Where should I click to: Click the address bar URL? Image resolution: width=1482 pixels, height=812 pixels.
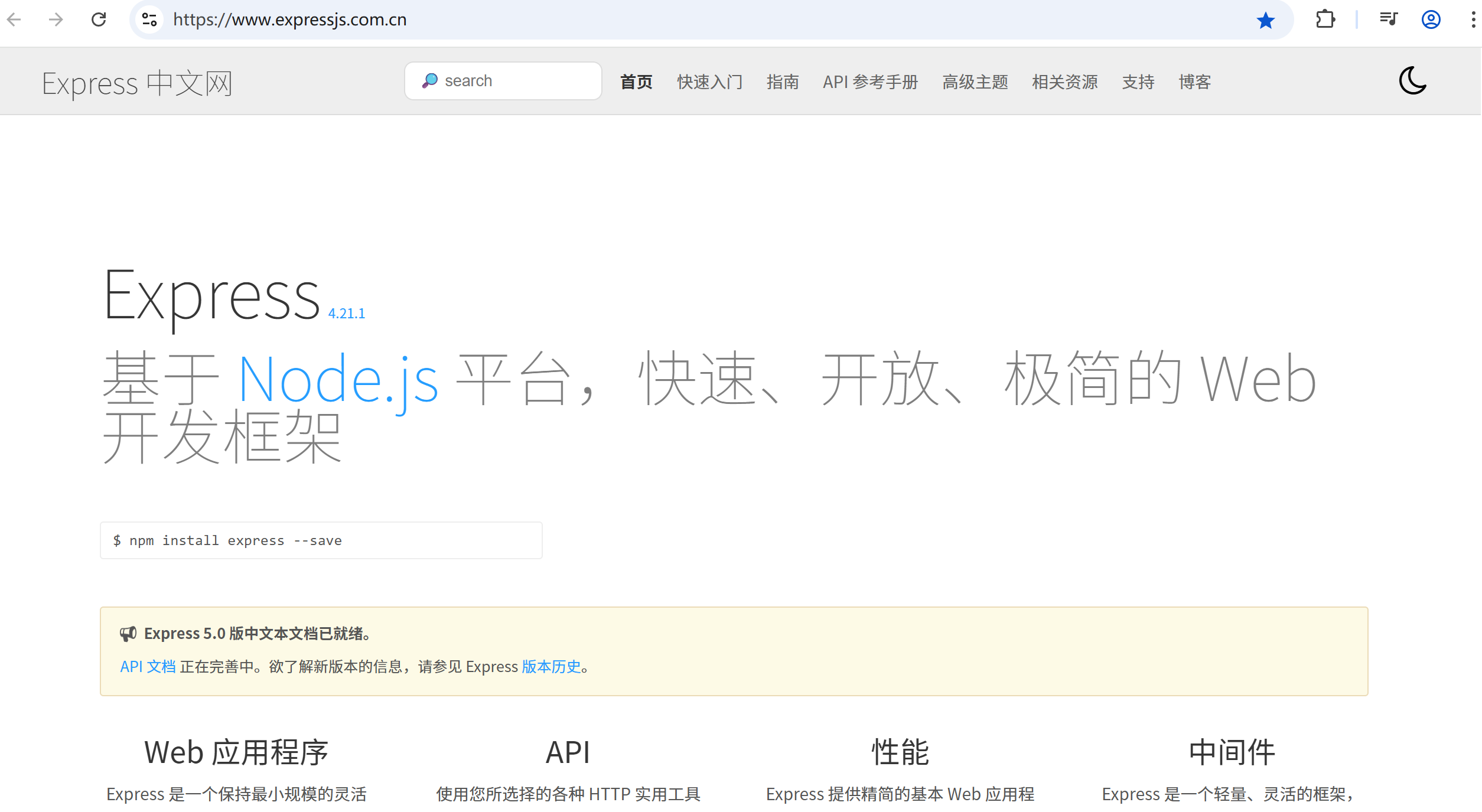coord(289,19)
